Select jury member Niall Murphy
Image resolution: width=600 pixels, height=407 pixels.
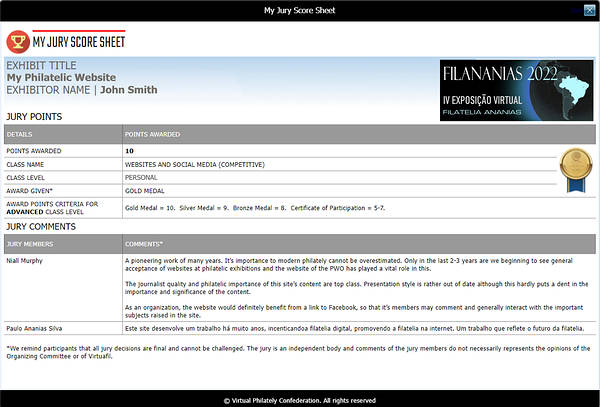[24, 261]
